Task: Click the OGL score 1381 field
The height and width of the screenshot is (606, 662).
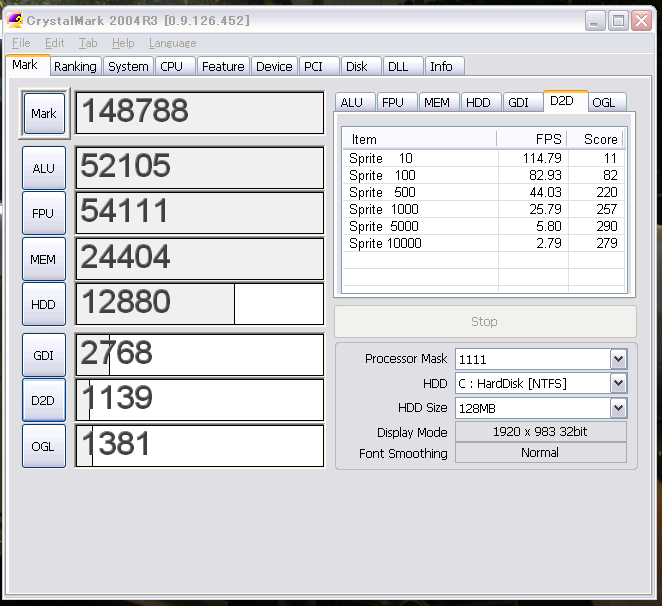Action: tap(200, 446)
